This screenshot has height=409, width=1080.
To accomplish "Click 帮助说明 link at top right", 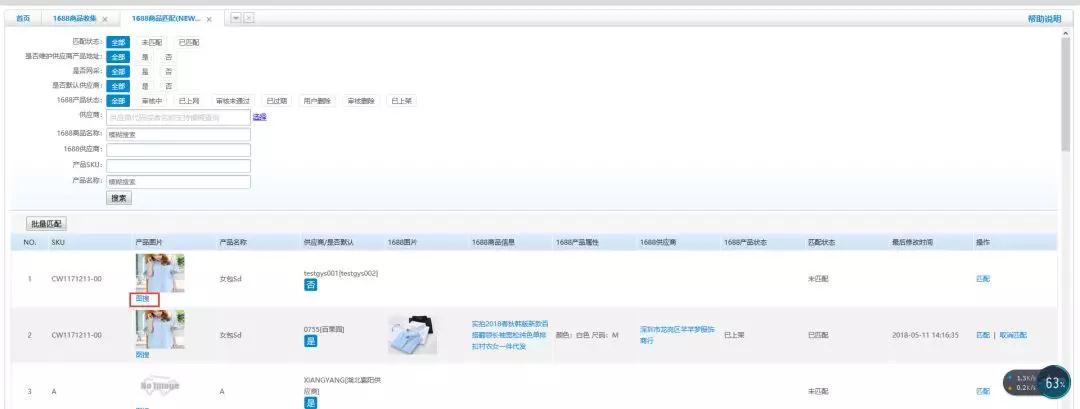I will (1044, 19).
